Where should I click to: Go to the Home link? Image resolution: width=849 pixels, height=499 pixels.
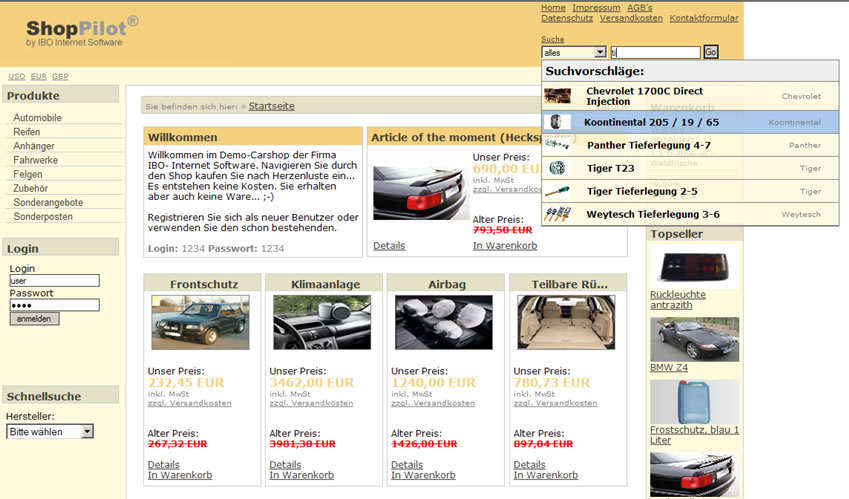coord(553,8)
